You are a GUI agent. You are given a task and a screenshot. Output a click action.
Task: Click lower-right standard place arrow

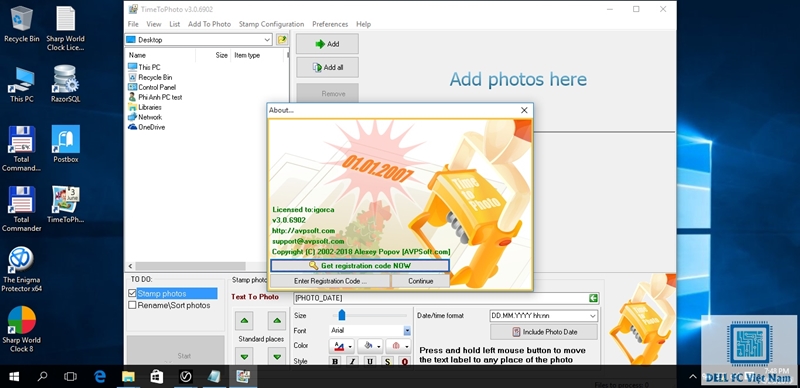tap(277, 356)
